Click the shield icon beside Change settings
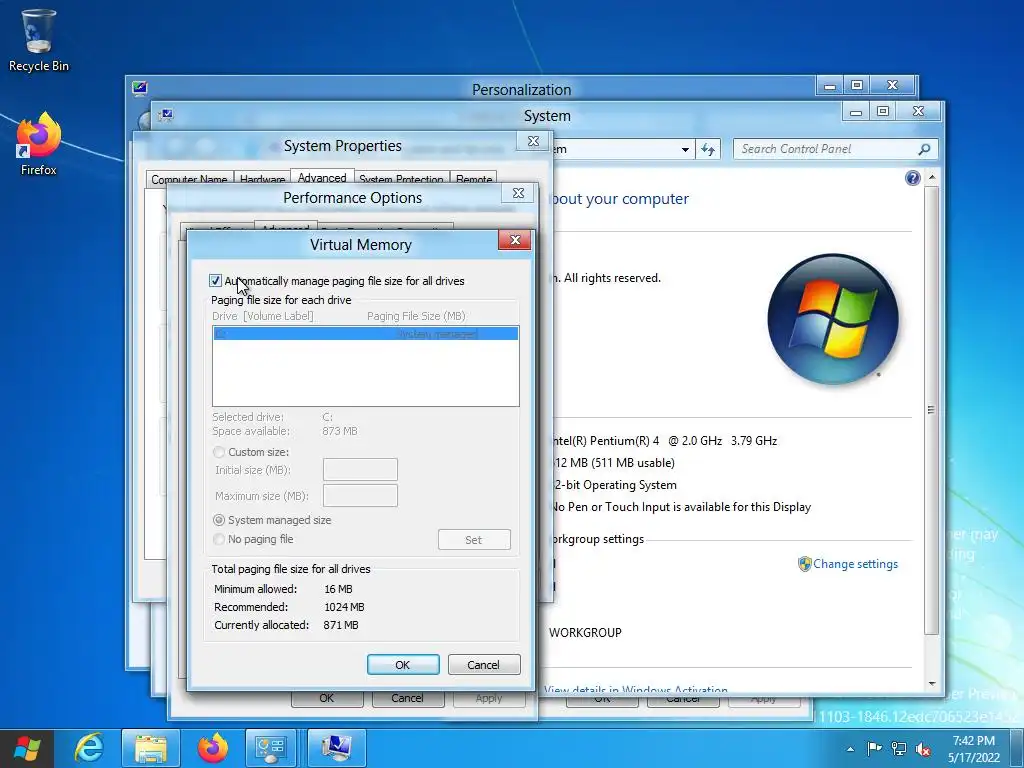 (804, 564)
